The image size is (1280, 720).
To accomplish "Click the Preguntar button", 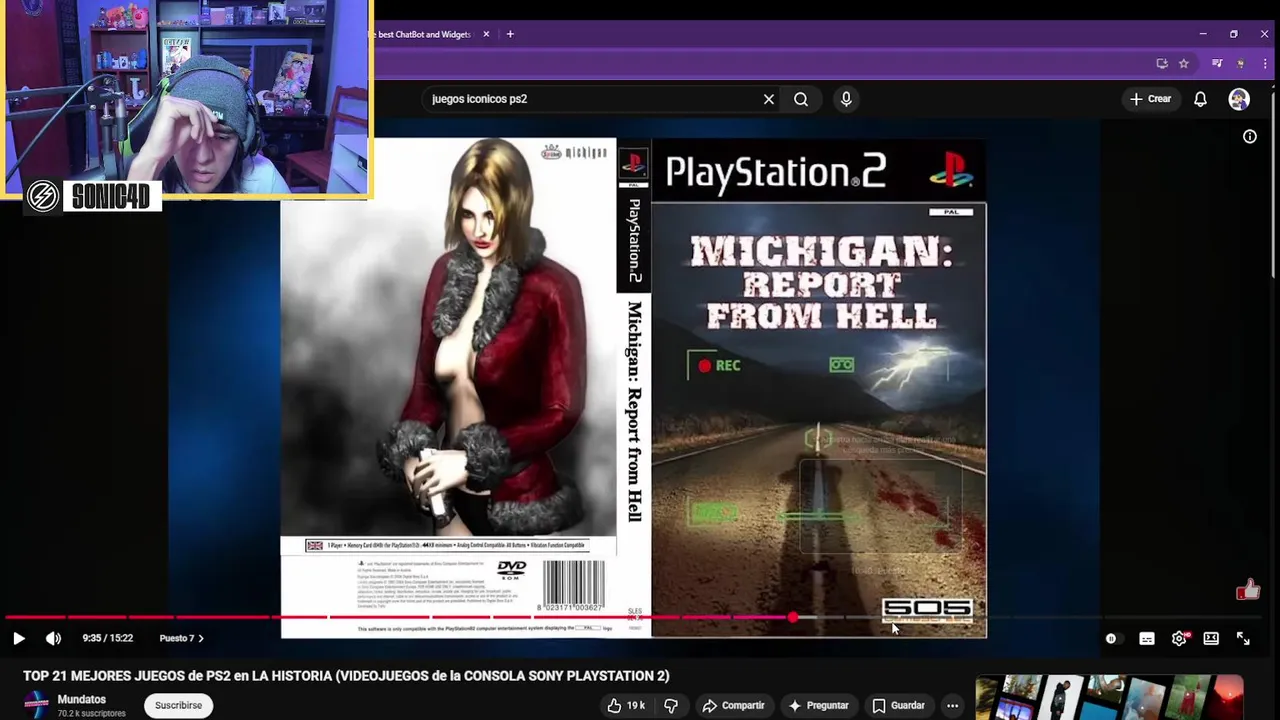I will pyautogui.click(x=818, y=705).
